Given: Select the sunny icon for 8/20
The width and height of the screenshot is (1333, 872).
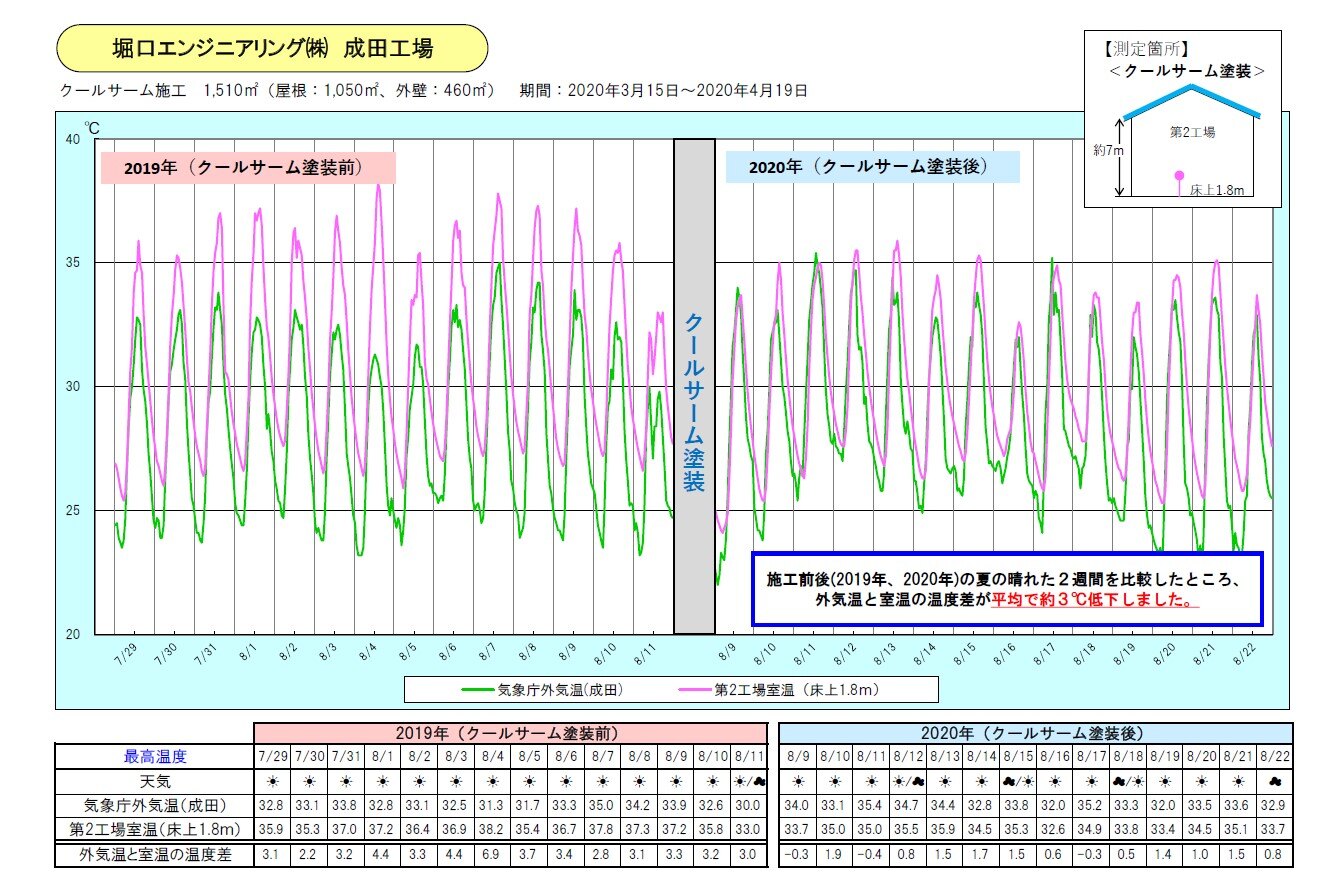Looking at the screenshot, I should click(1202, 781).
